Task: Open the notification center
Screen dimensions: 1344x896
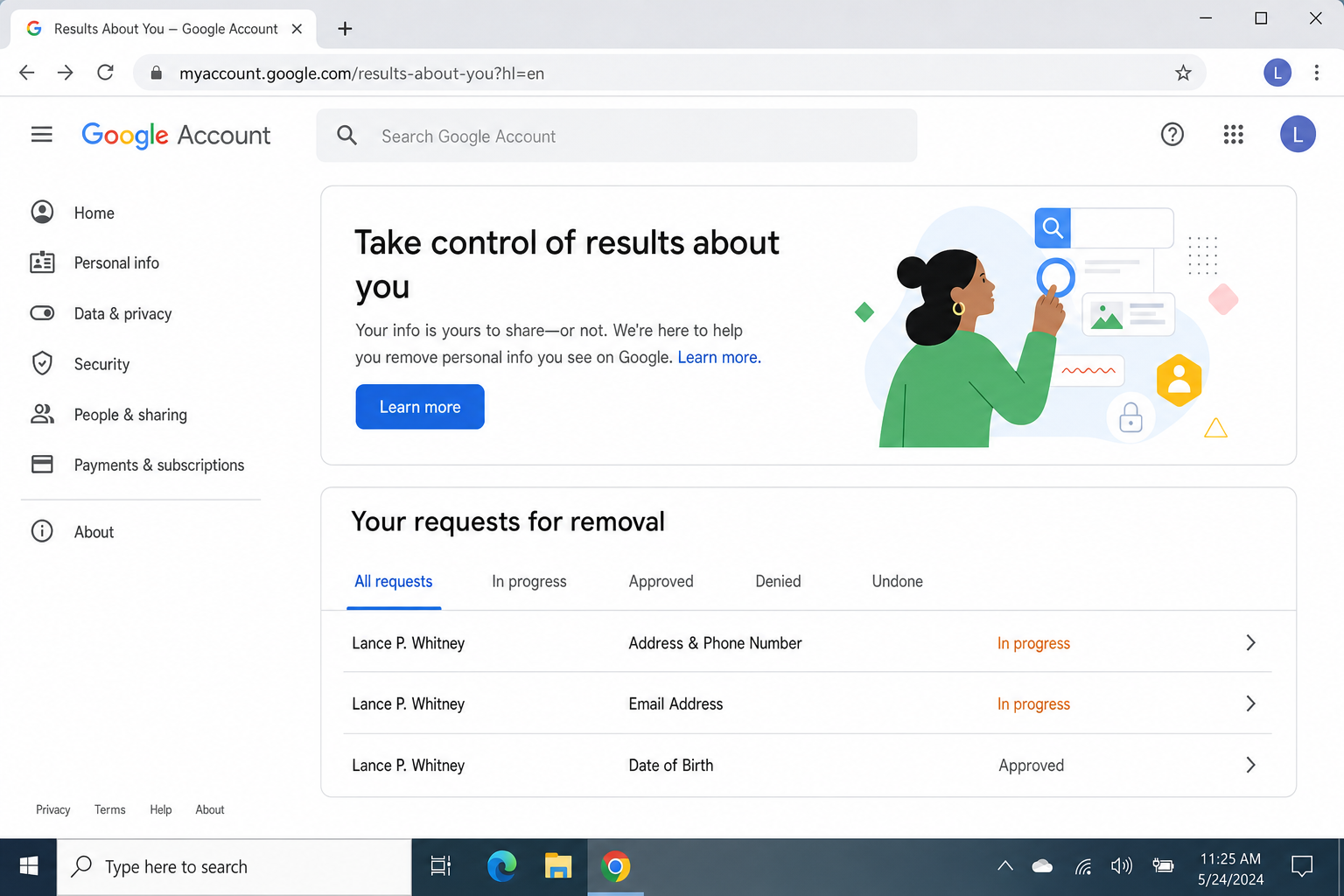Action: tap(1302, 866)
